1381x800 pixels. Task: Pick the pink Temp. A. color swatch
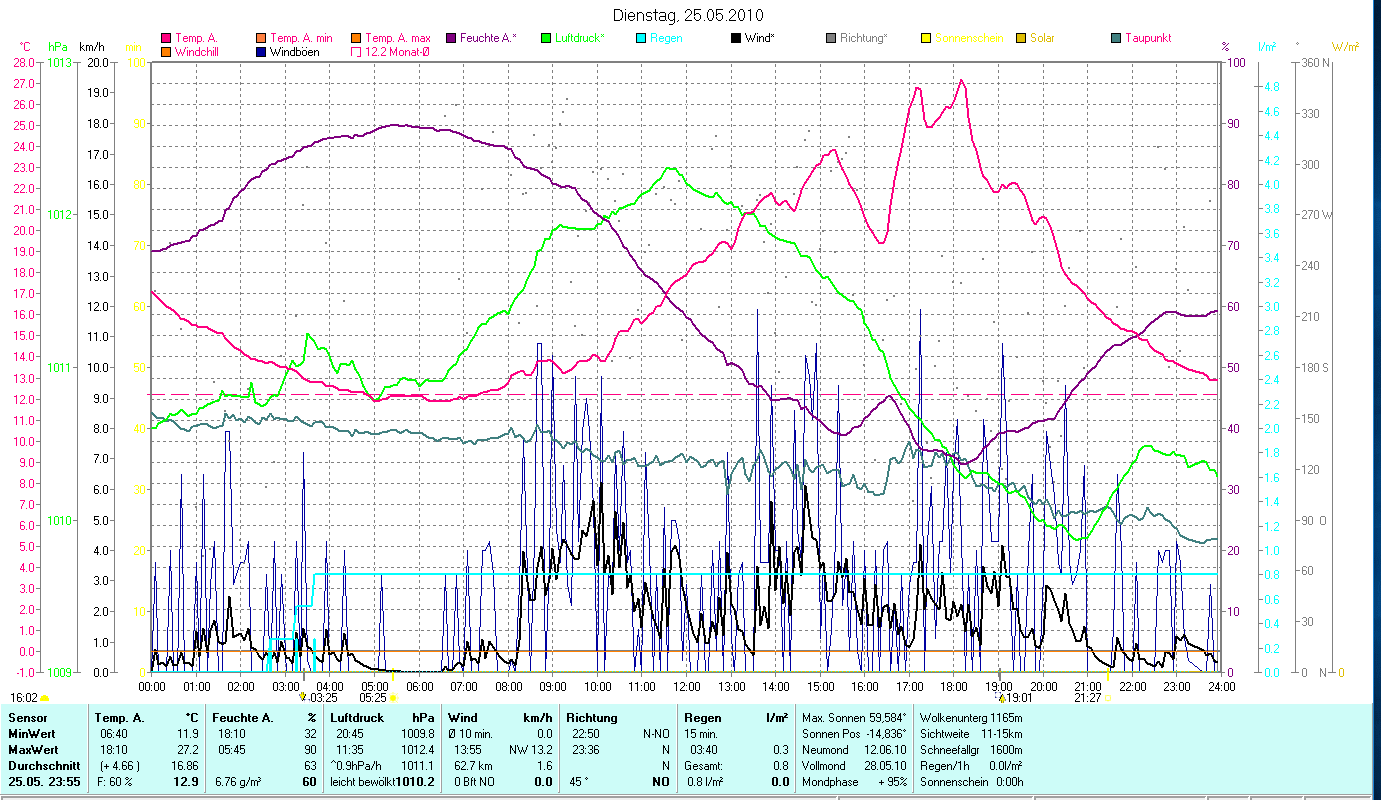tap(165, 38)
